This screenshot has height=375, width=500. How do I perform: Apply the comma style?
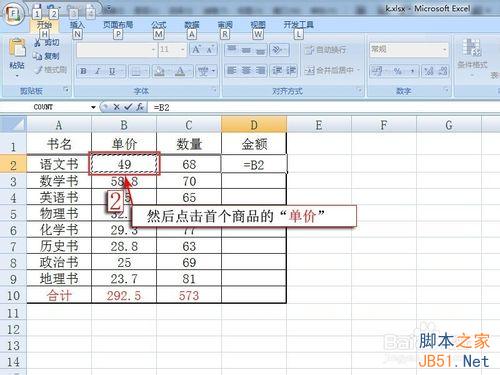click(412, 71)
